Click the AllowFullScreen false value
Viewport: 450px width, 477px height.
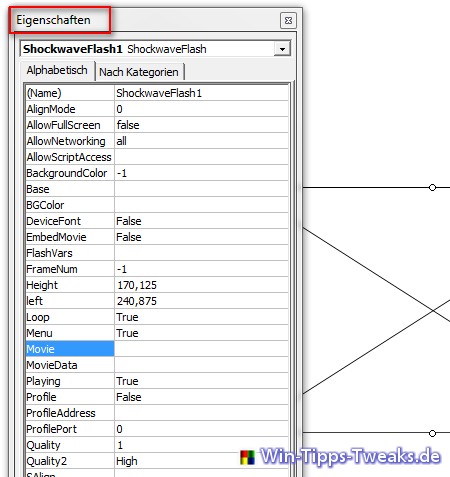click(201, 125)
